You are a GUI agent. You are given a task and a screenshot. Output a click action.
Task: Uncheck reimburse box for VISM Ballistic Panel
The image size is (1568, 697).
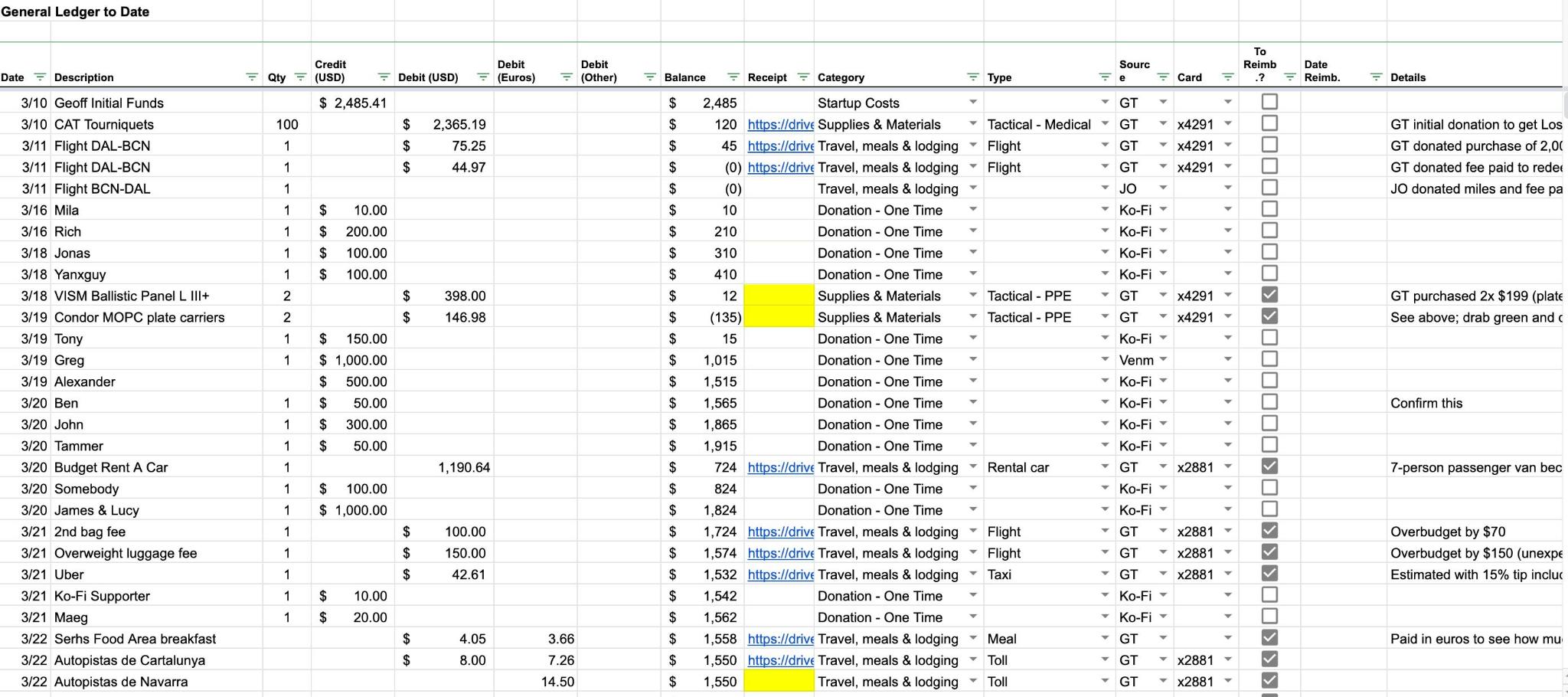pyautogui.click(x=1269, y=295)
